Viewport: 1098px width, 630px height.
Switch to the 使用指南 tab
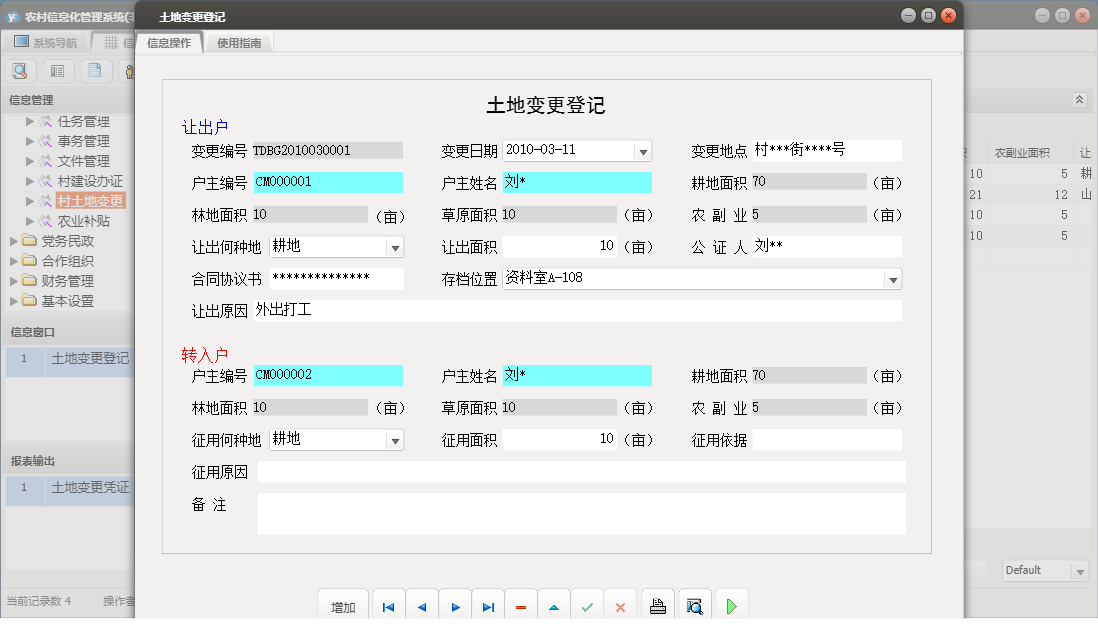[240, 43]
